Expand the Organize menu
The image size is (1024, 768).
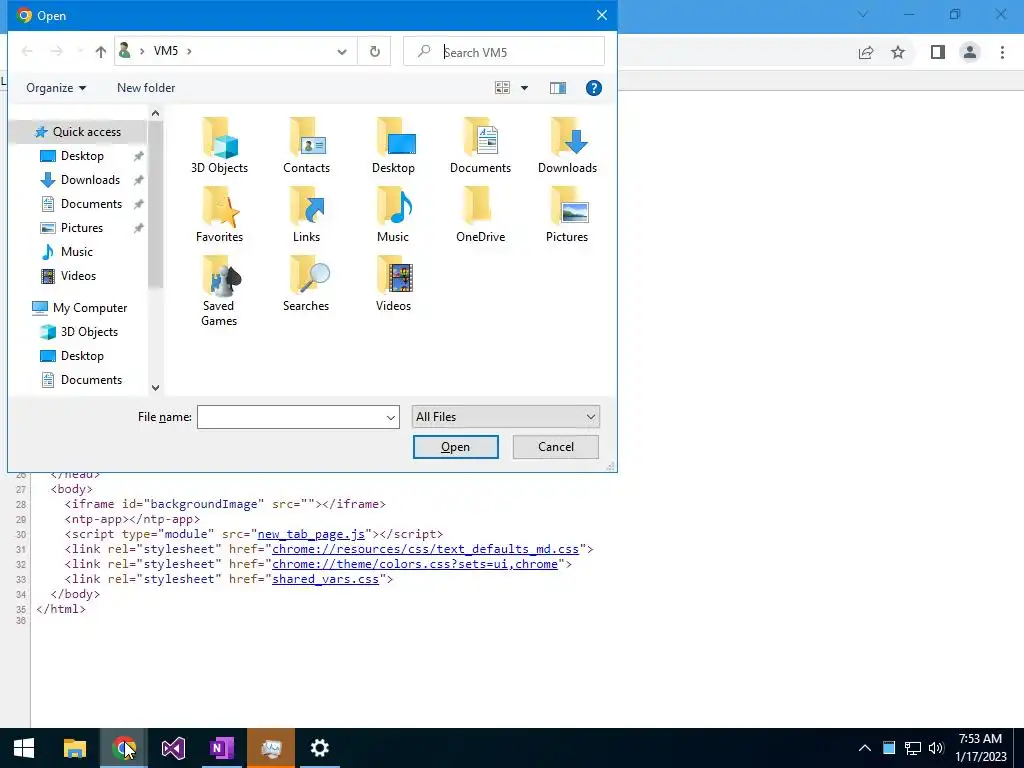[56, 88]
